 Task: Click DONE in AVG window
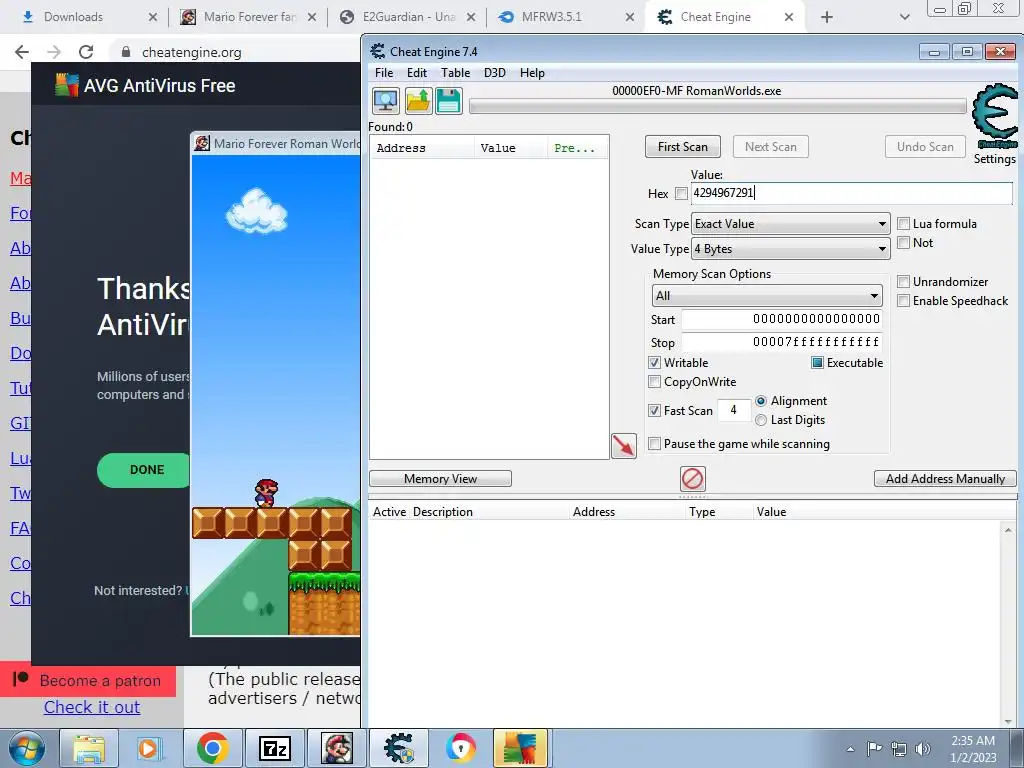click(x=144, y=470)
